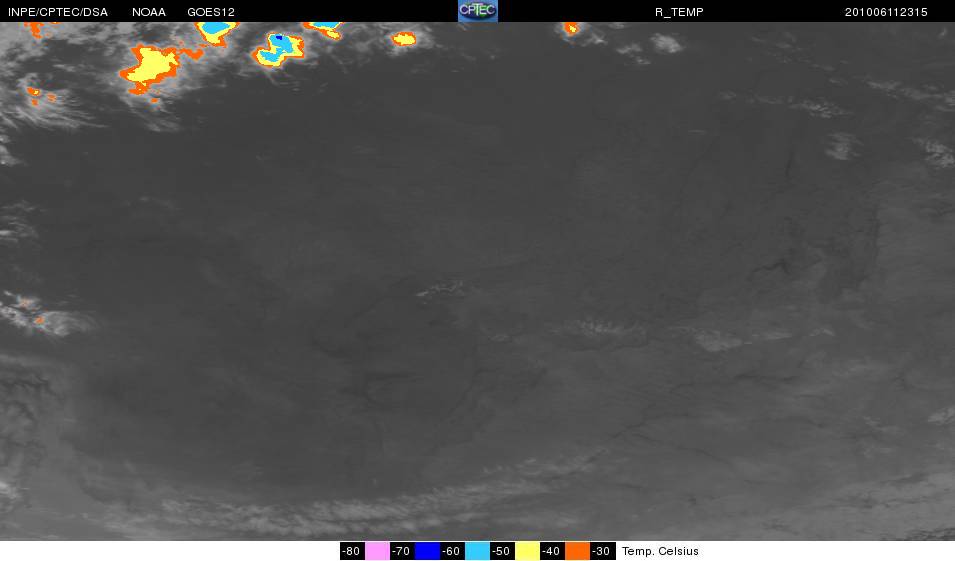955x561 pixels.
Task: Click the -70 legend value
Action: click(402, 551)
